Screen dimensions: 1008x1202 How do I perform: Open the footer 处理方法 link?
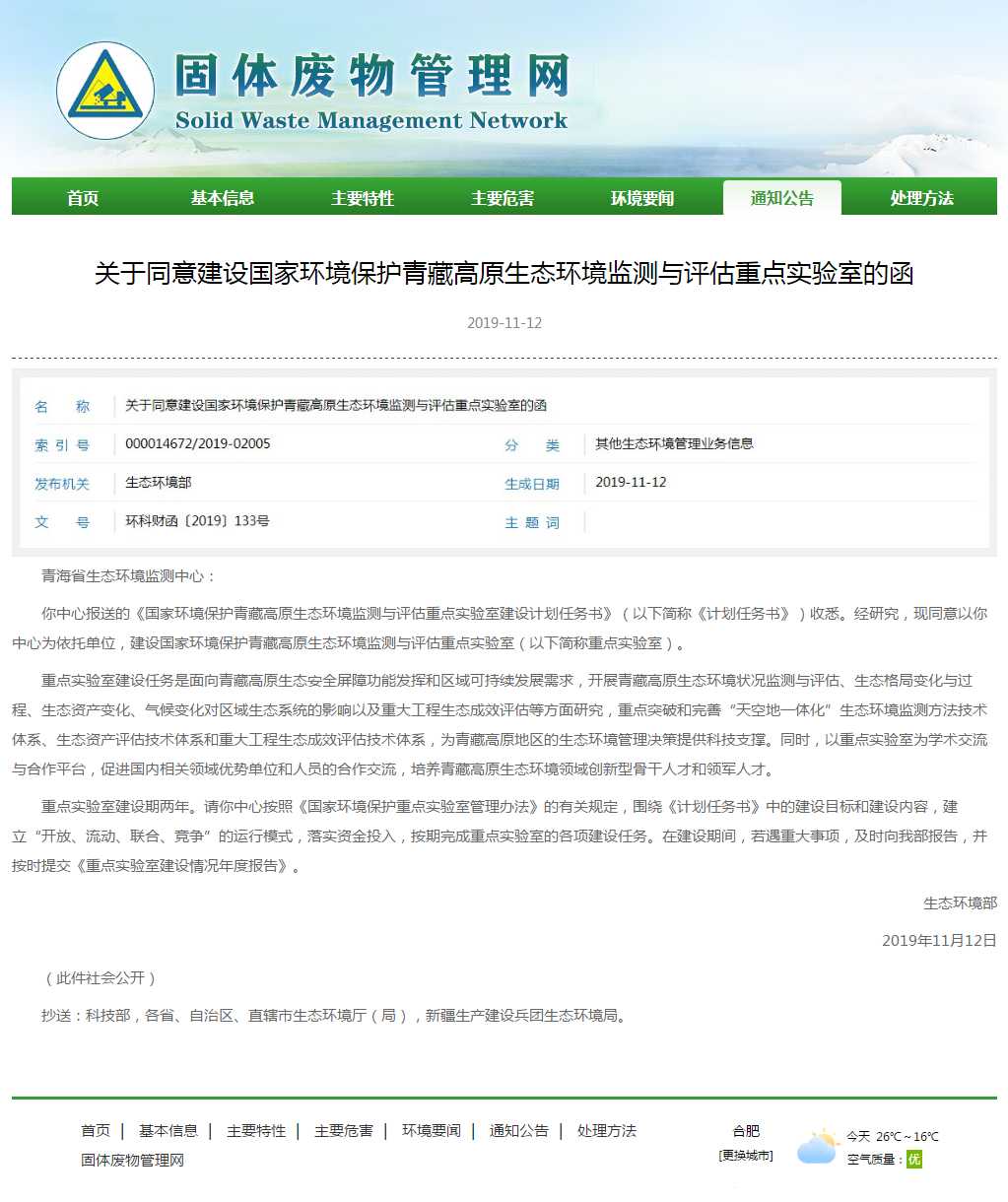pyautogui.click(x=607, y=1130)
